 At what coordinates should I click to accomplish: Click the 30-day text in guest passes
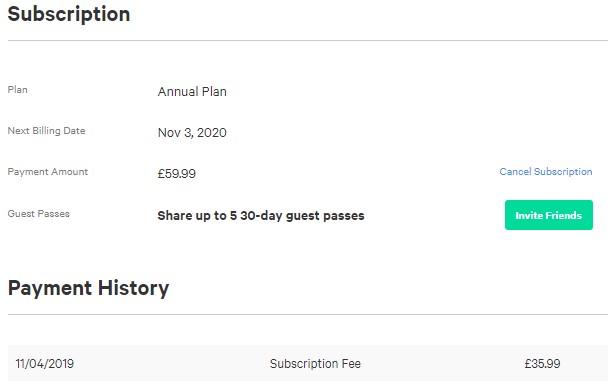coord(261,216)
